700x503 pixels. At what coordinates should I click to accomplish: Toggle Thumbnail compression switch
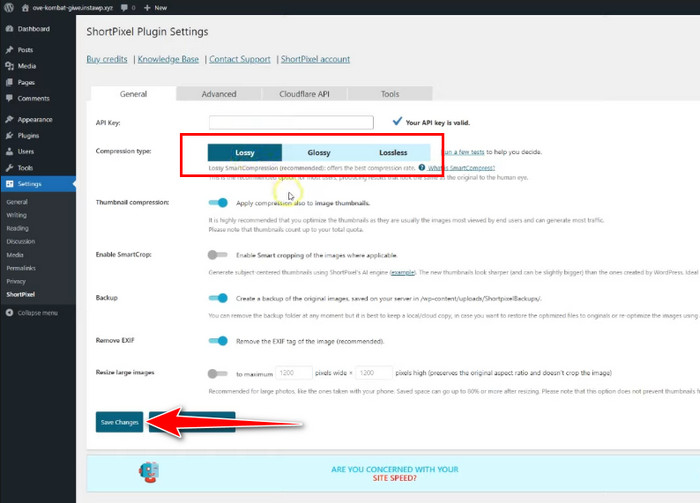(x=218, y=203)
